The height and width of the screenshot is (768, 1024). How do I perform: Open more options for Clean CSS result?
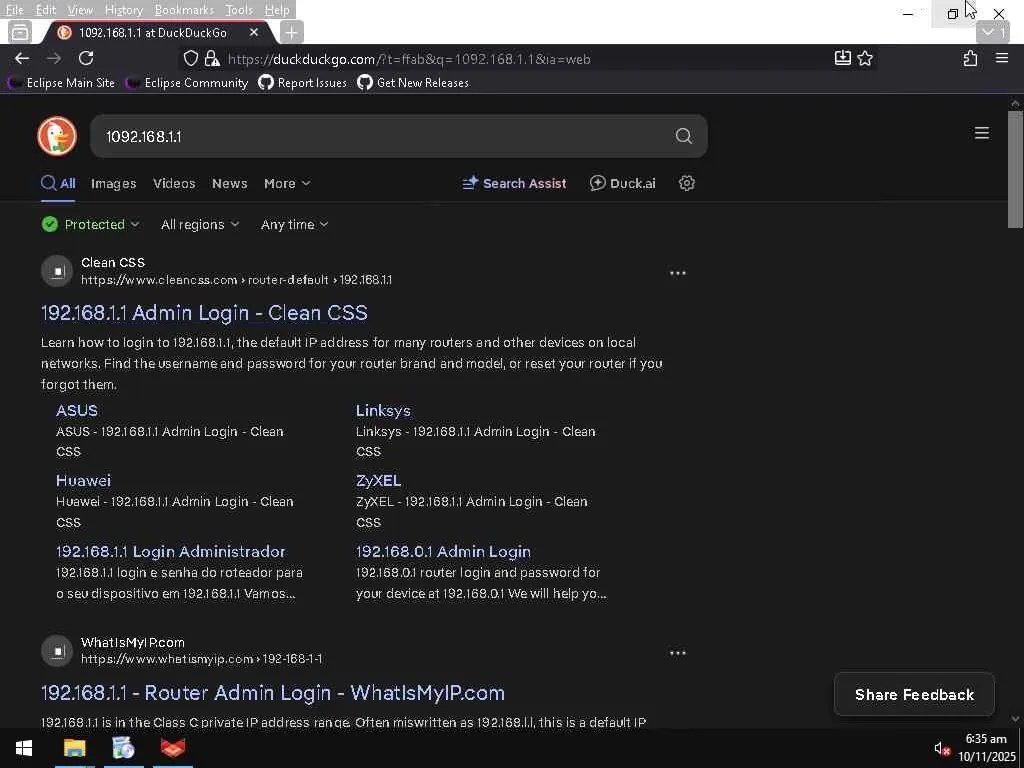click(x=678, y=273)
